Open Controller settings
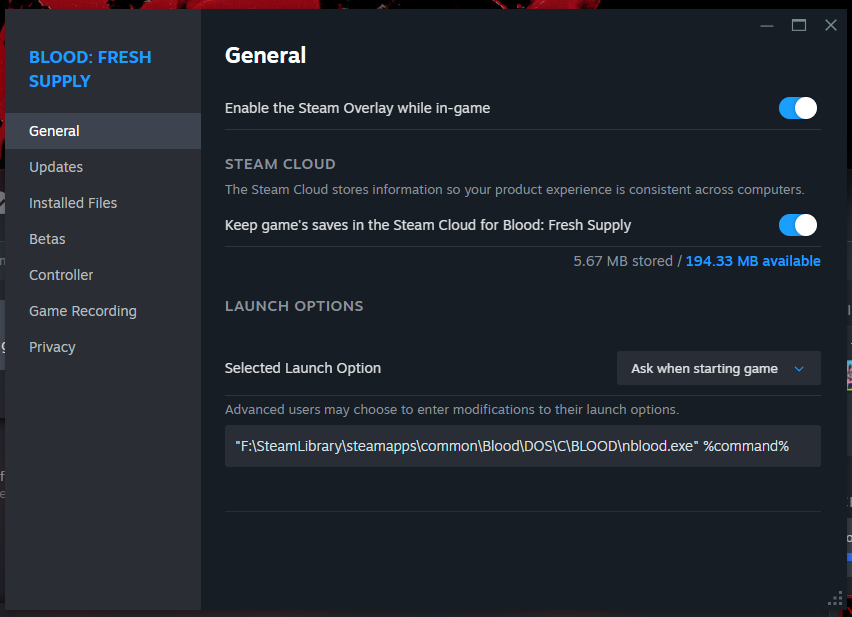 pyautogui.click(x=61, y=275)
